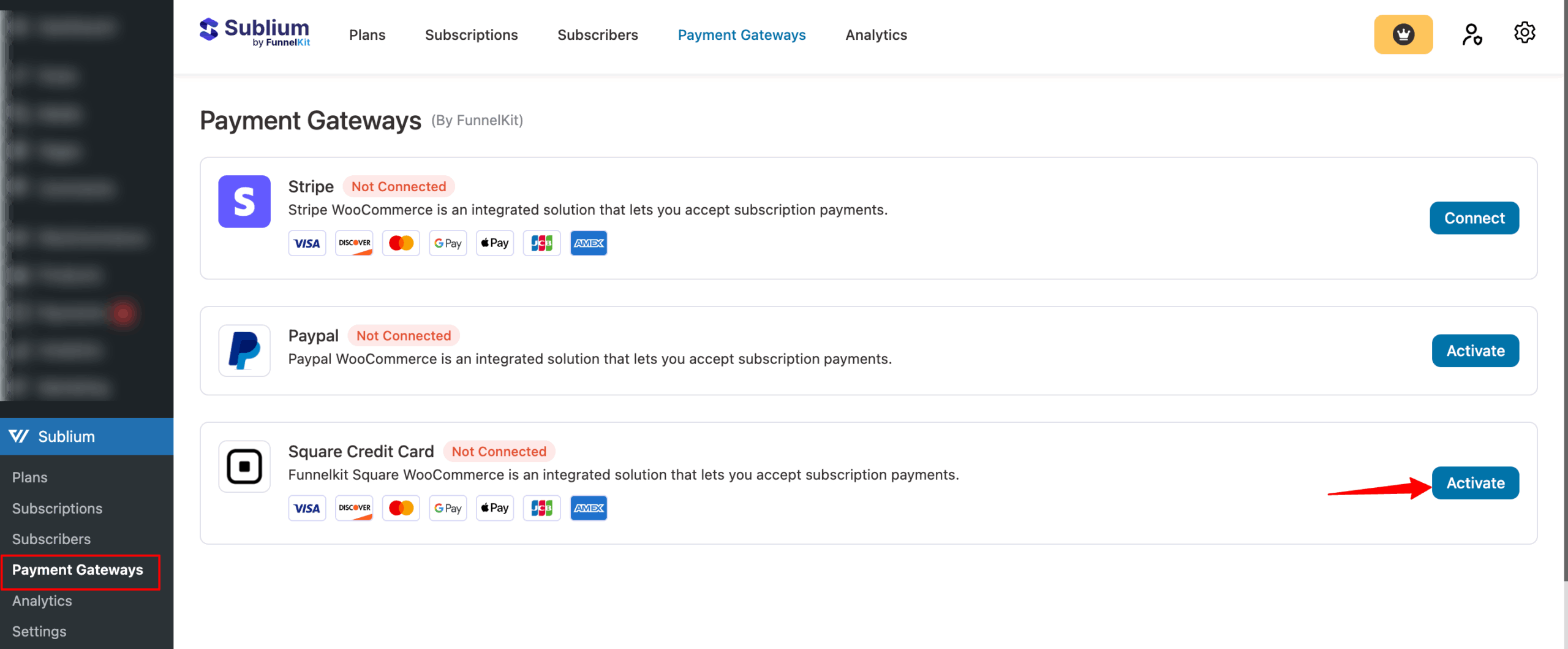Click the Visa card icon under Stripe
Image resolution: width=1568 pixels, height=649 pixels.
(x=307, y=243)
